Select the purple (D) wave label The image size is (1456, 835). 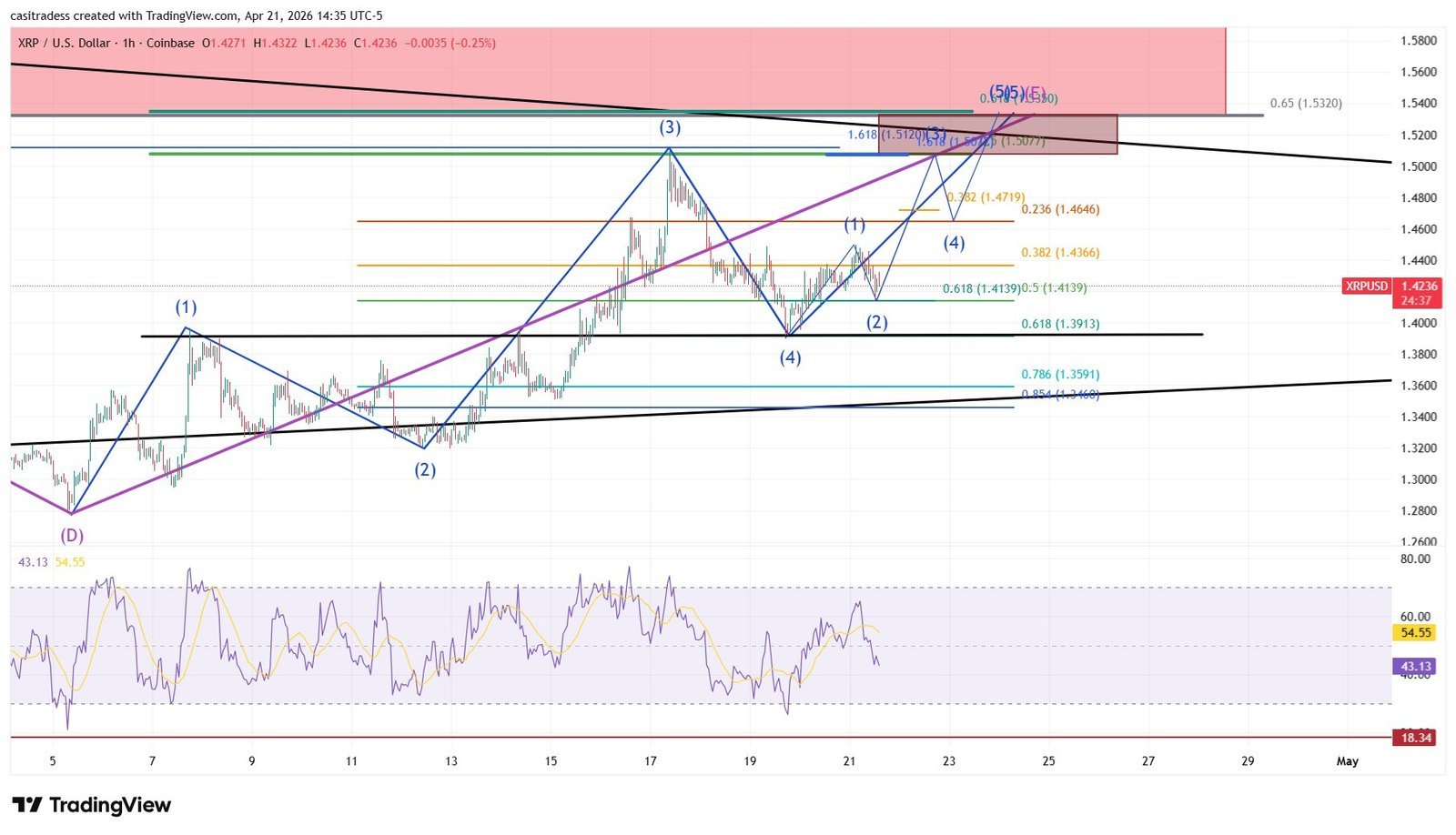click(x=72, y=536)
